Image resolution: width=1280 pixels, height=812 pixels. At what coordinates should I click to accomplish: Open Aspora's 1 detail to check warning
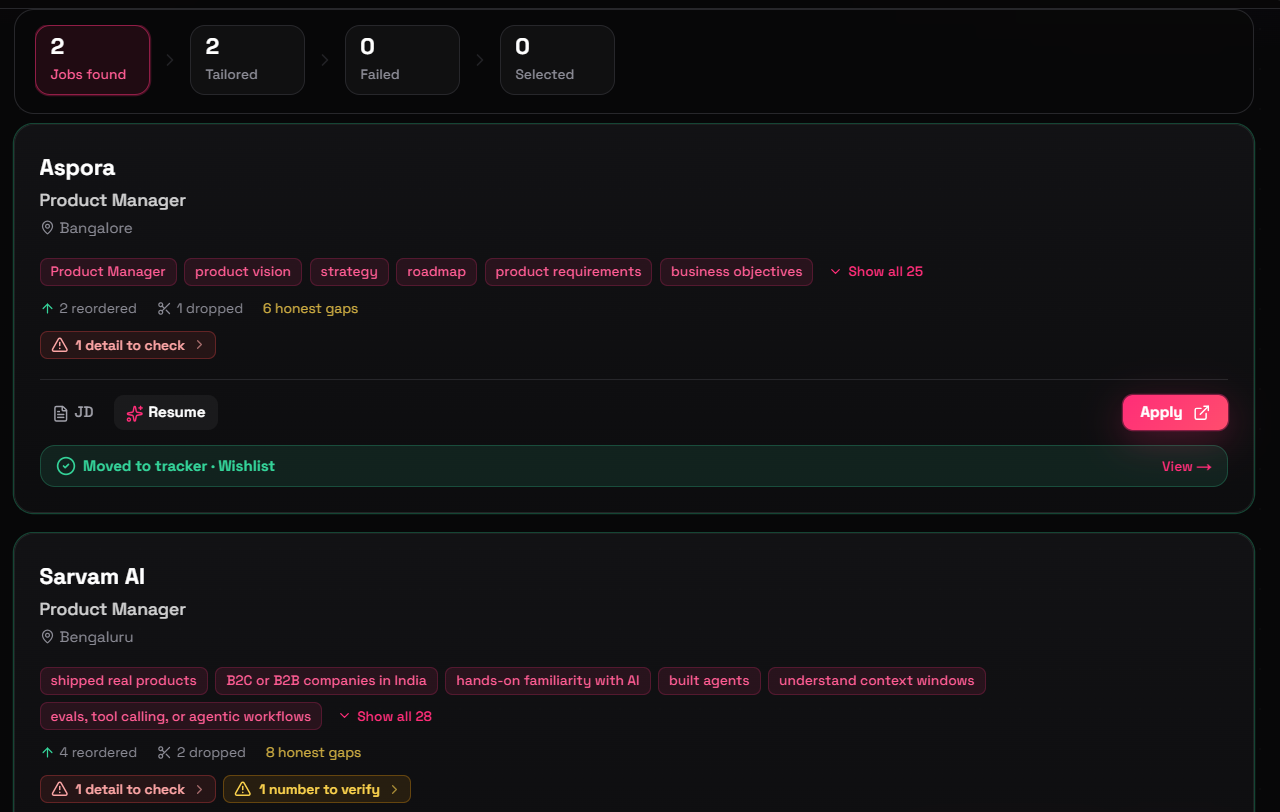[128, 345]
